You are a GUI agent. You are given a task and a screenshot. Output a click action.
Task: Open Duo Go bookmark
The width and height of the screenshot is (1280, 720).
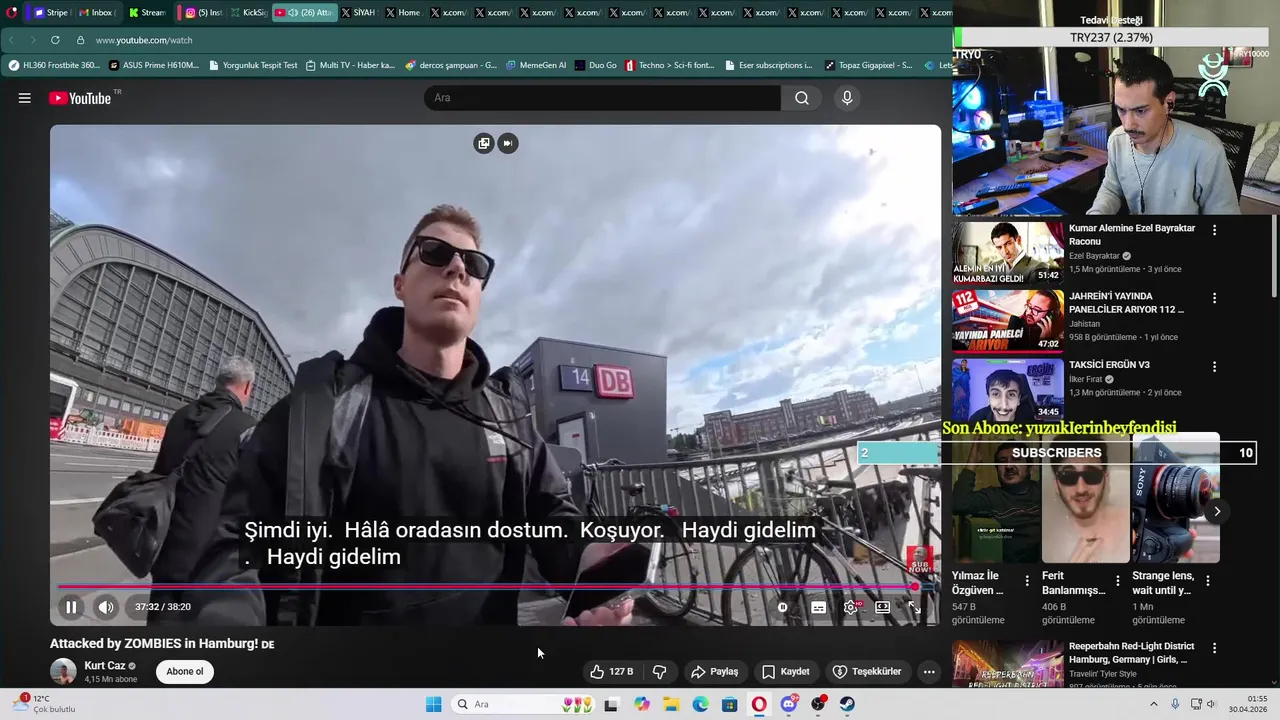[596, 65]
